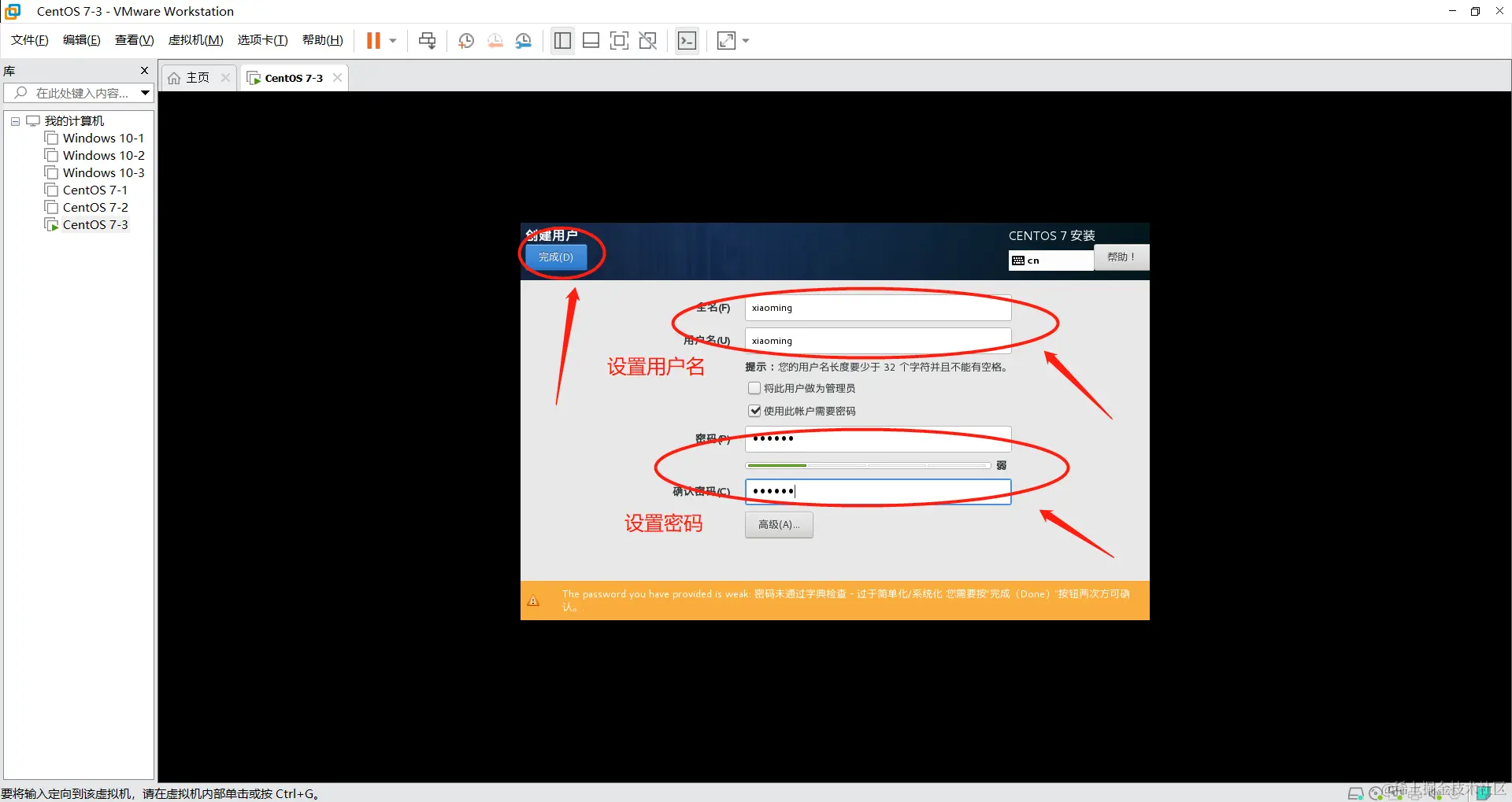Image resolution: width=1512 pixels, height=802 pixels.
Task: Click the cn keyboard layout indicator
Action: [1051, 261]
